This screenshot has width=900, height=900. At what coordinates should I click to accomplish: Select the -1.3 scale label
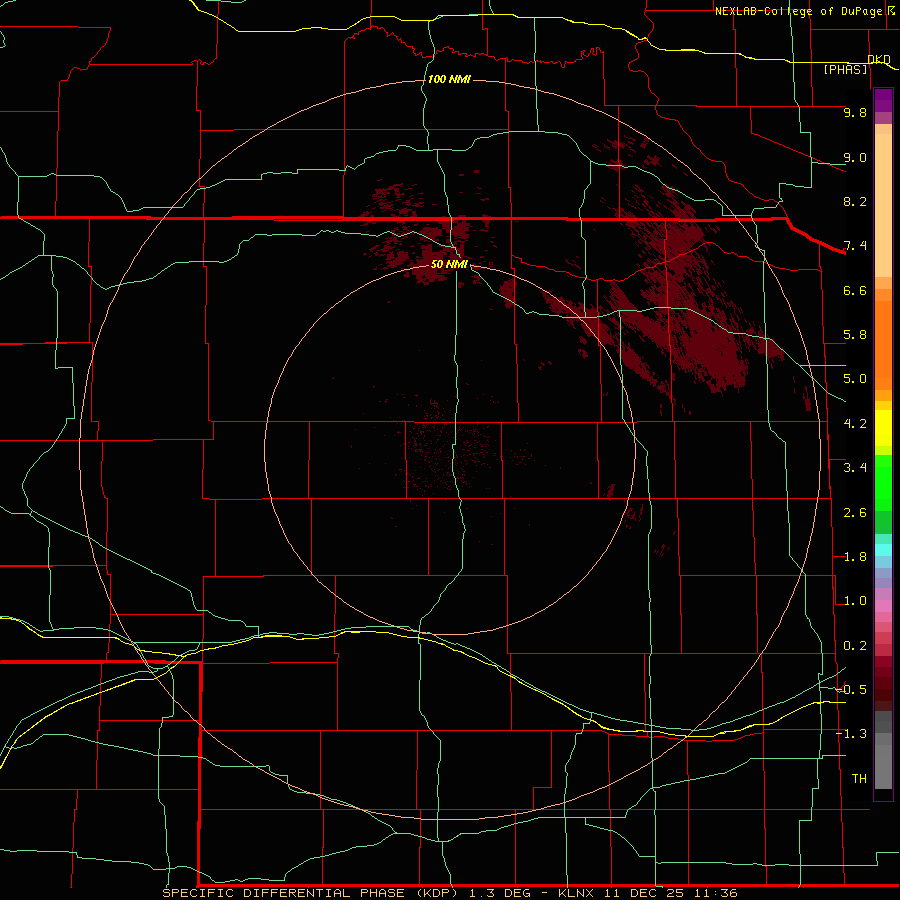click(x=851, y=734)
